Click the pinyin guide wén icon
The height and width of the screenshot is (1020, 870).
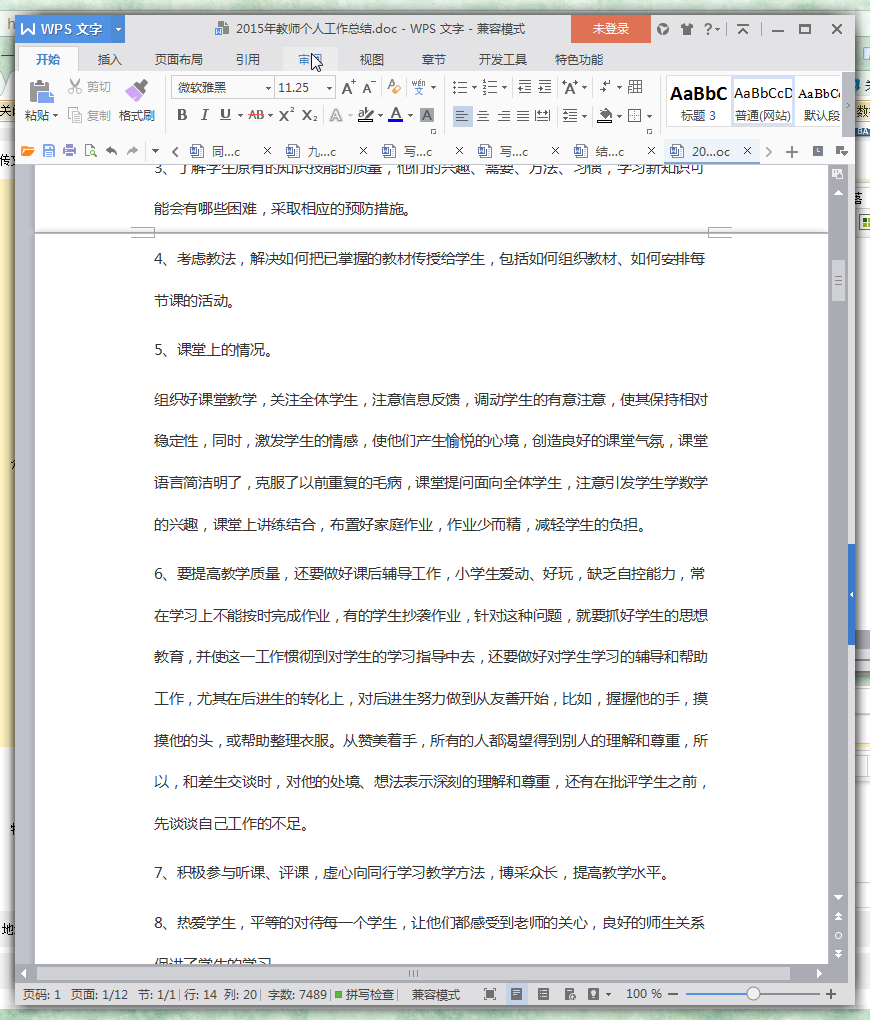(418, 87)
